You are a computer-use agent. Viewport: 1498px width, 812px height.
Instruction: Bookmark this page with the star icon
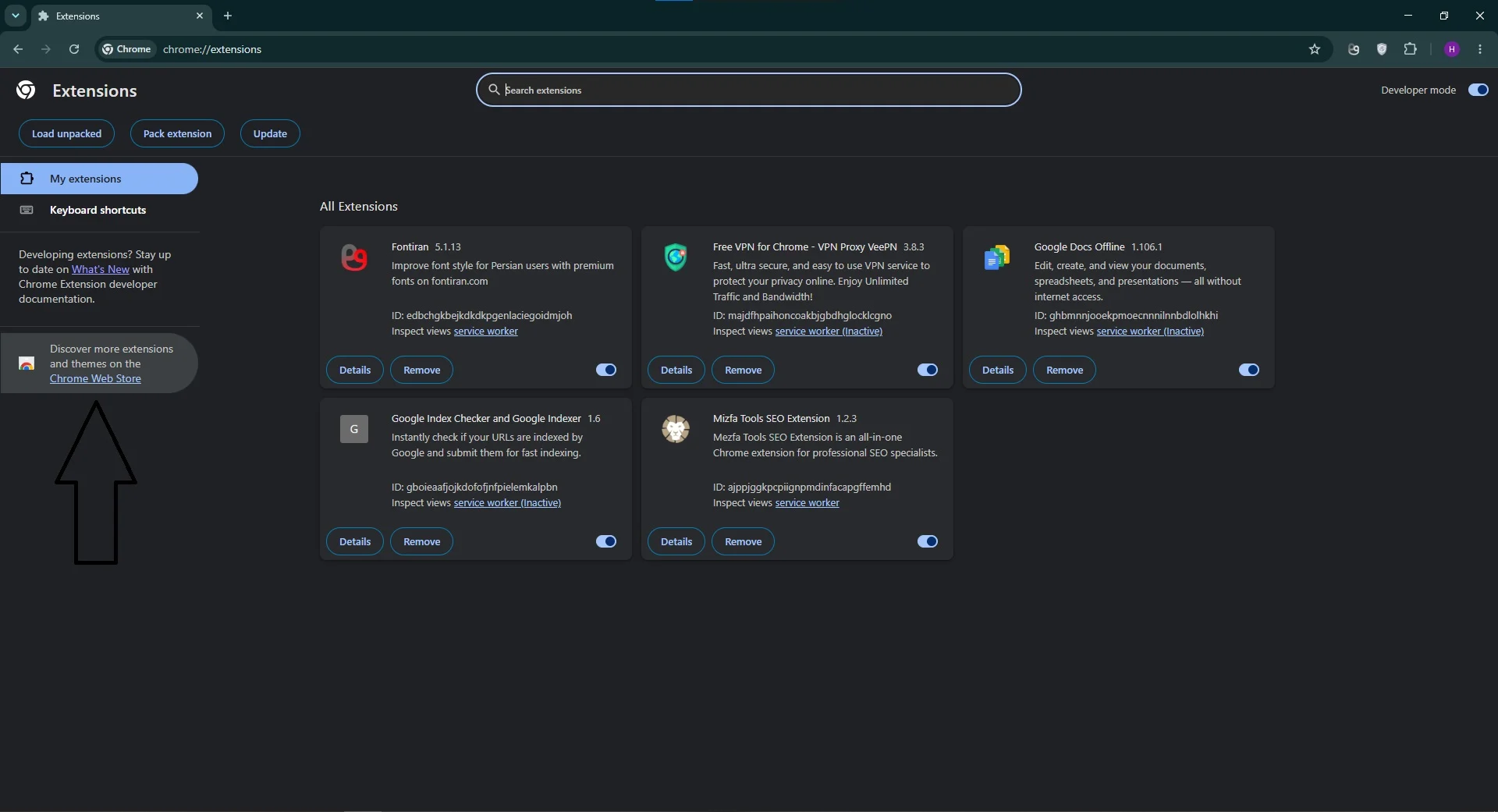point(1315,49)
